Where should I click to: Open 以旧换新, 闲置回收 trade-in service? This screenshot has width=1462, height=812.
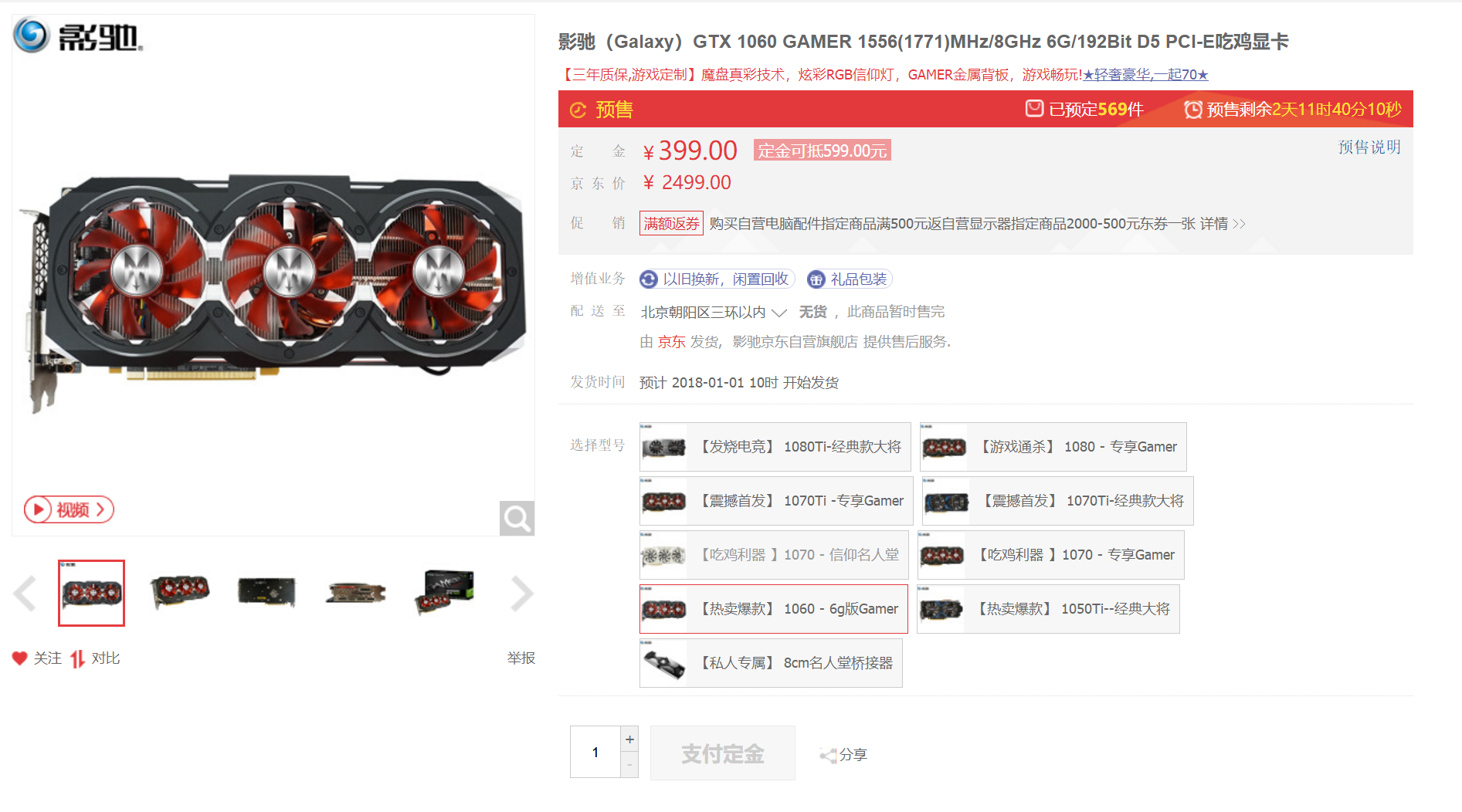click(x=716, y=279)
